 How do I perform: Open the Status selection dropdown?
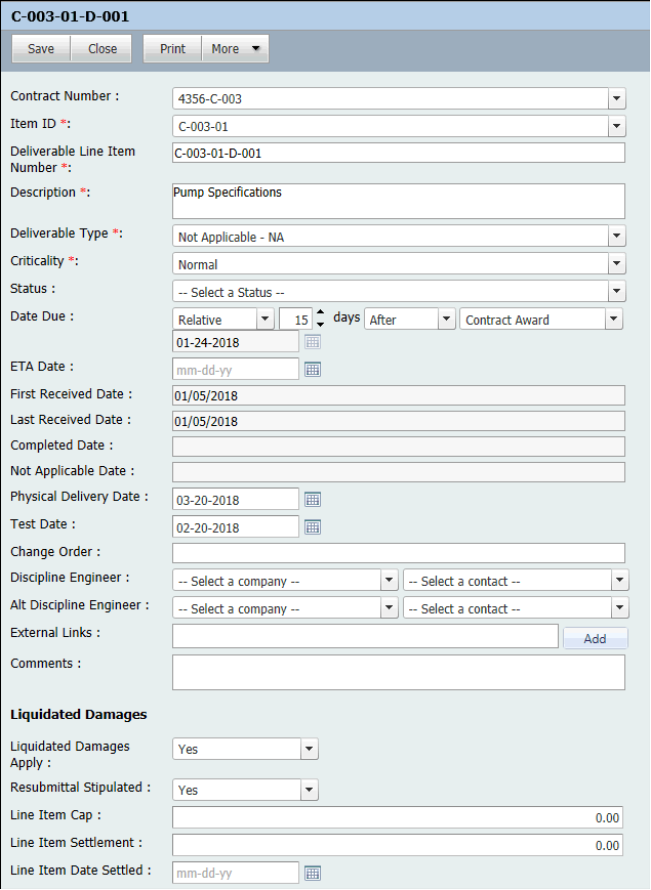click(x=617, y=290)
